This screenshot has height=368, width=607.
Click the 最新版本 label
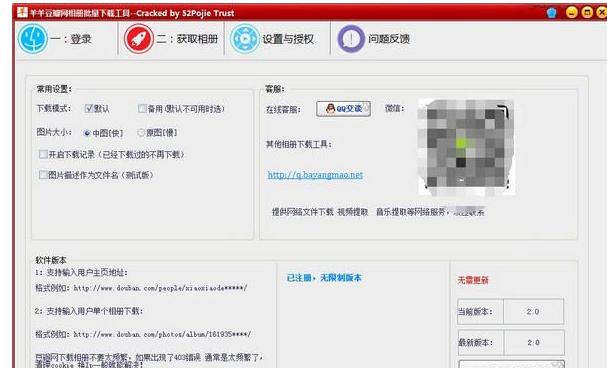pos(475,342)
